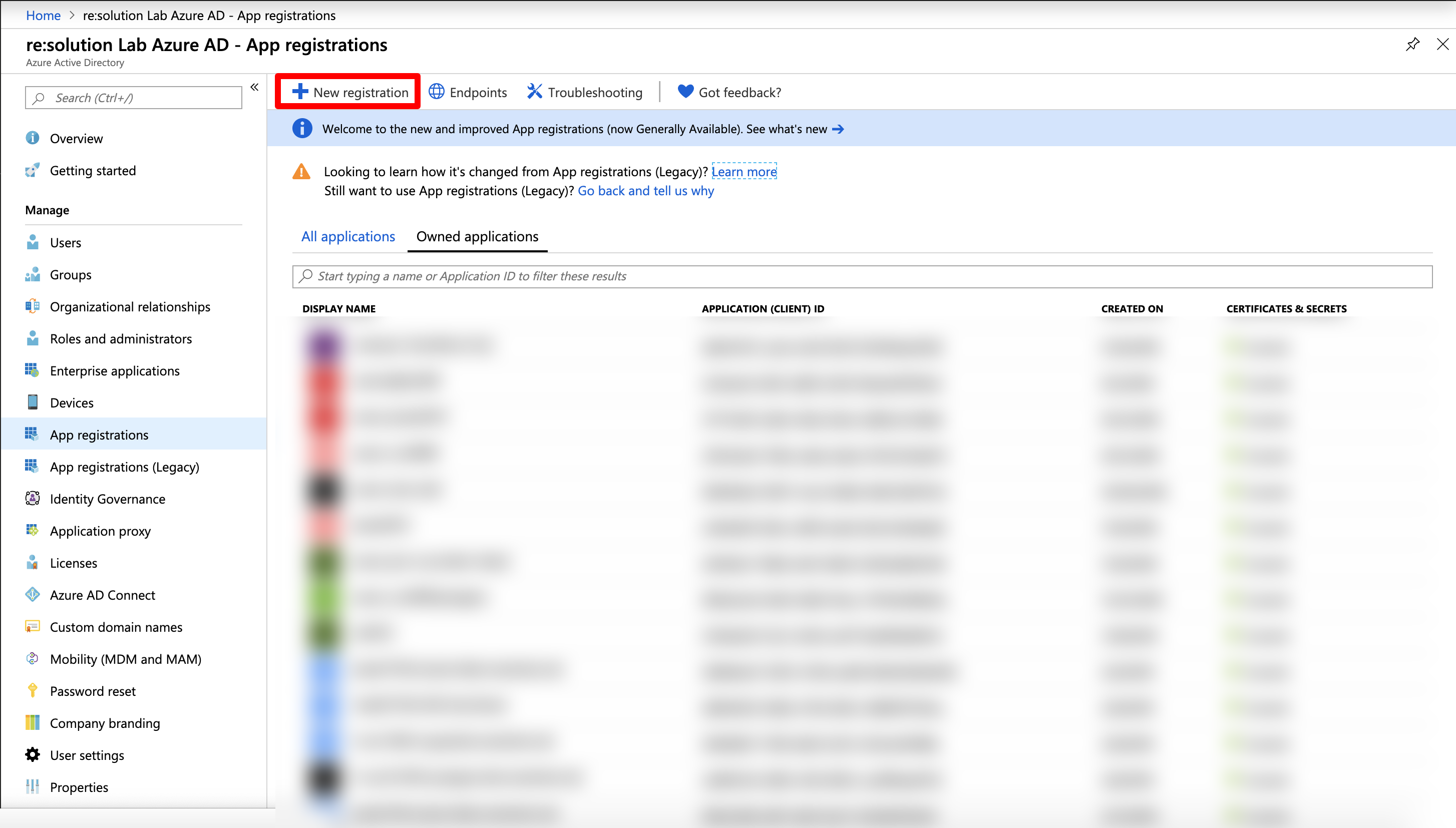Click the application name filter field

[x=862, y=276]
